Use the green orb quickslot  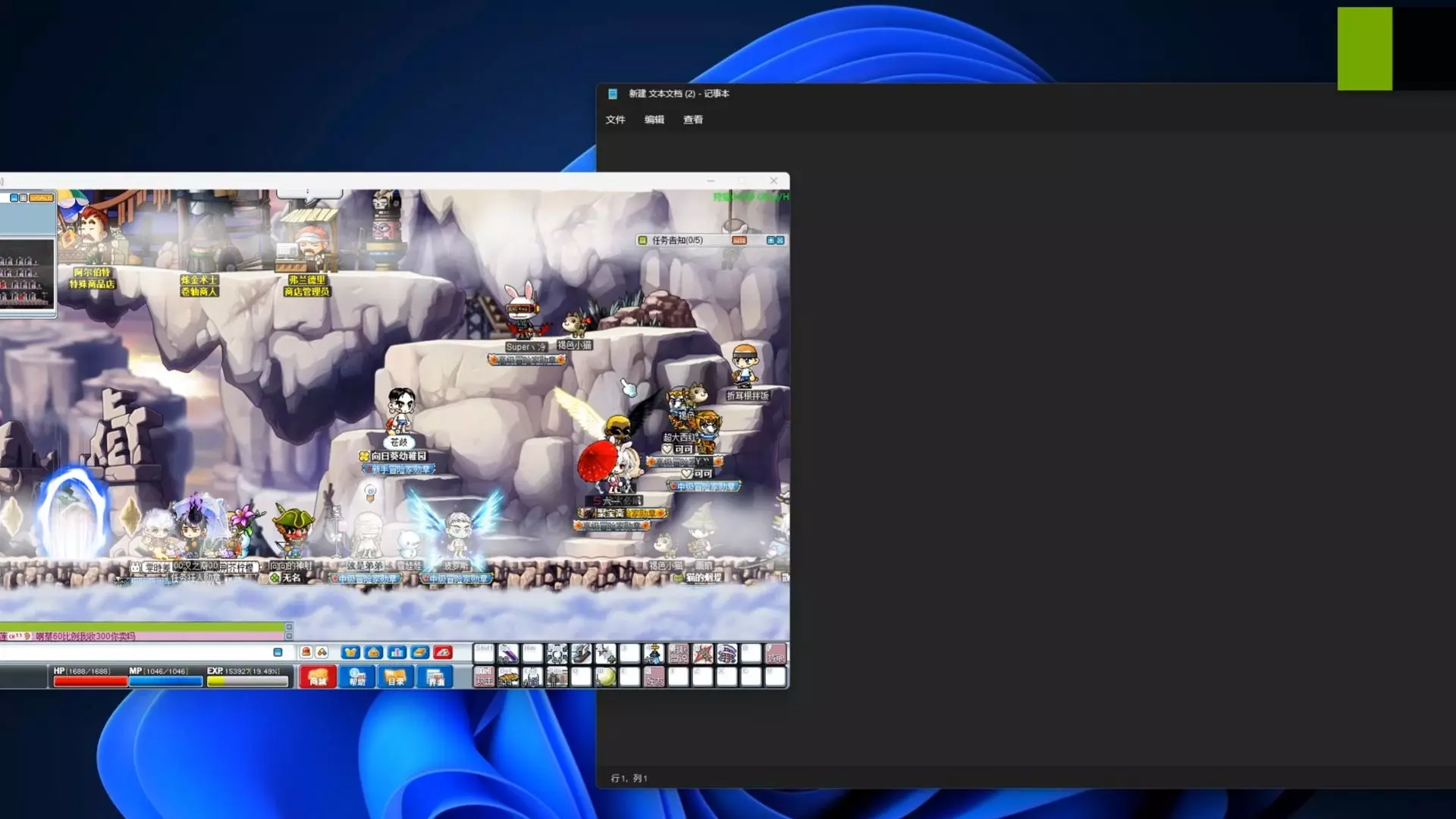605,676
